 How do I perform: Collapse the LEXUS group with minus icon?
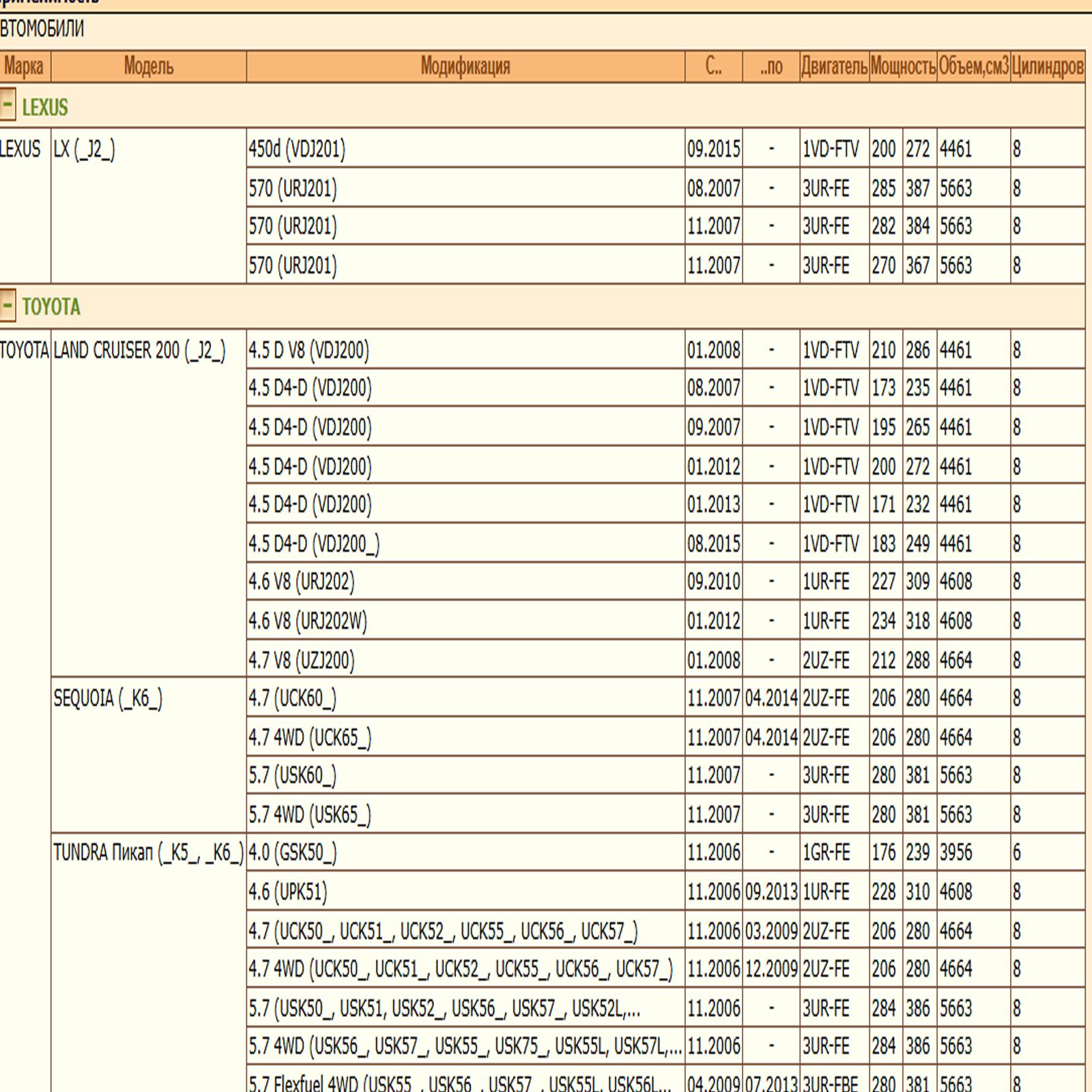click(8, 106)
